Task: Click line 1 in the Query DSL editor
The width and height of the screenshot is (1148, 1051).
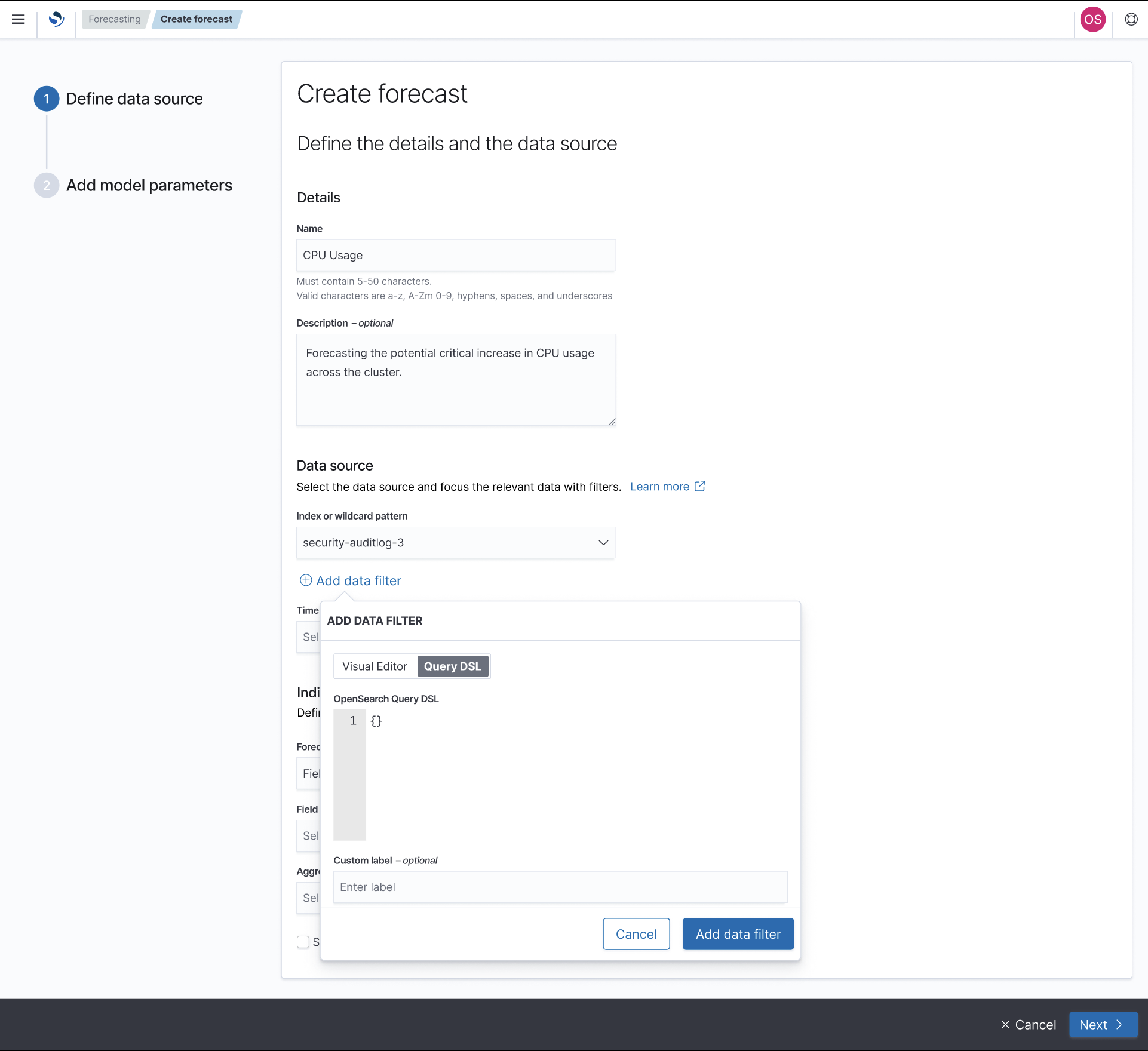Action: tap(376, 721)
